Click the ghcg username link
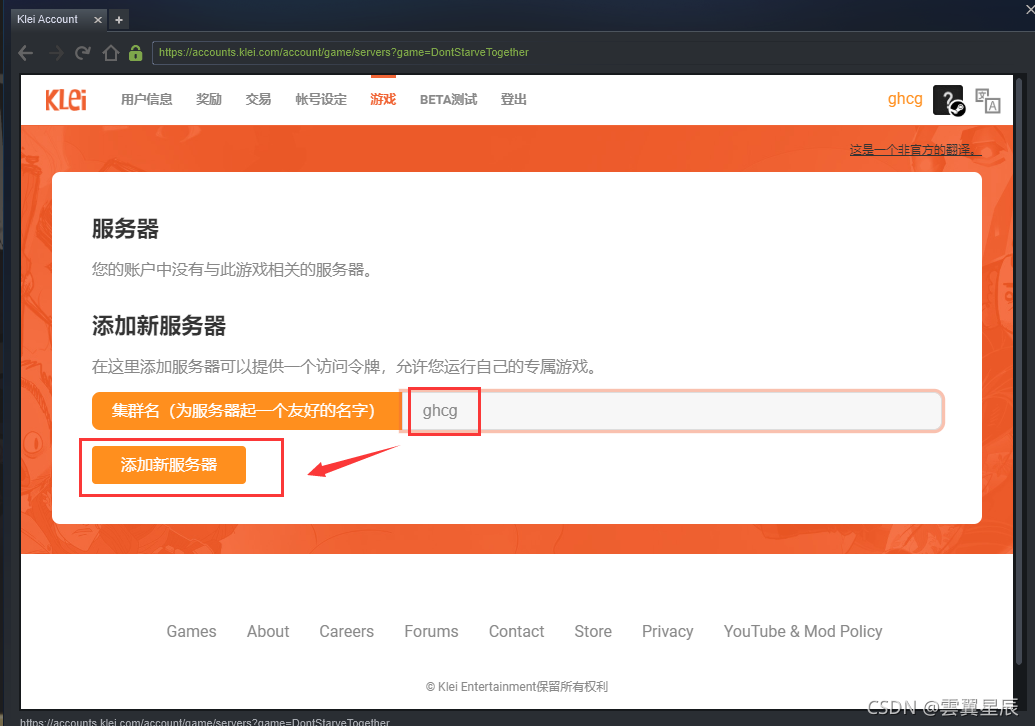The height and width of the screenshot is (726, 1035). (x=905, y=99)
